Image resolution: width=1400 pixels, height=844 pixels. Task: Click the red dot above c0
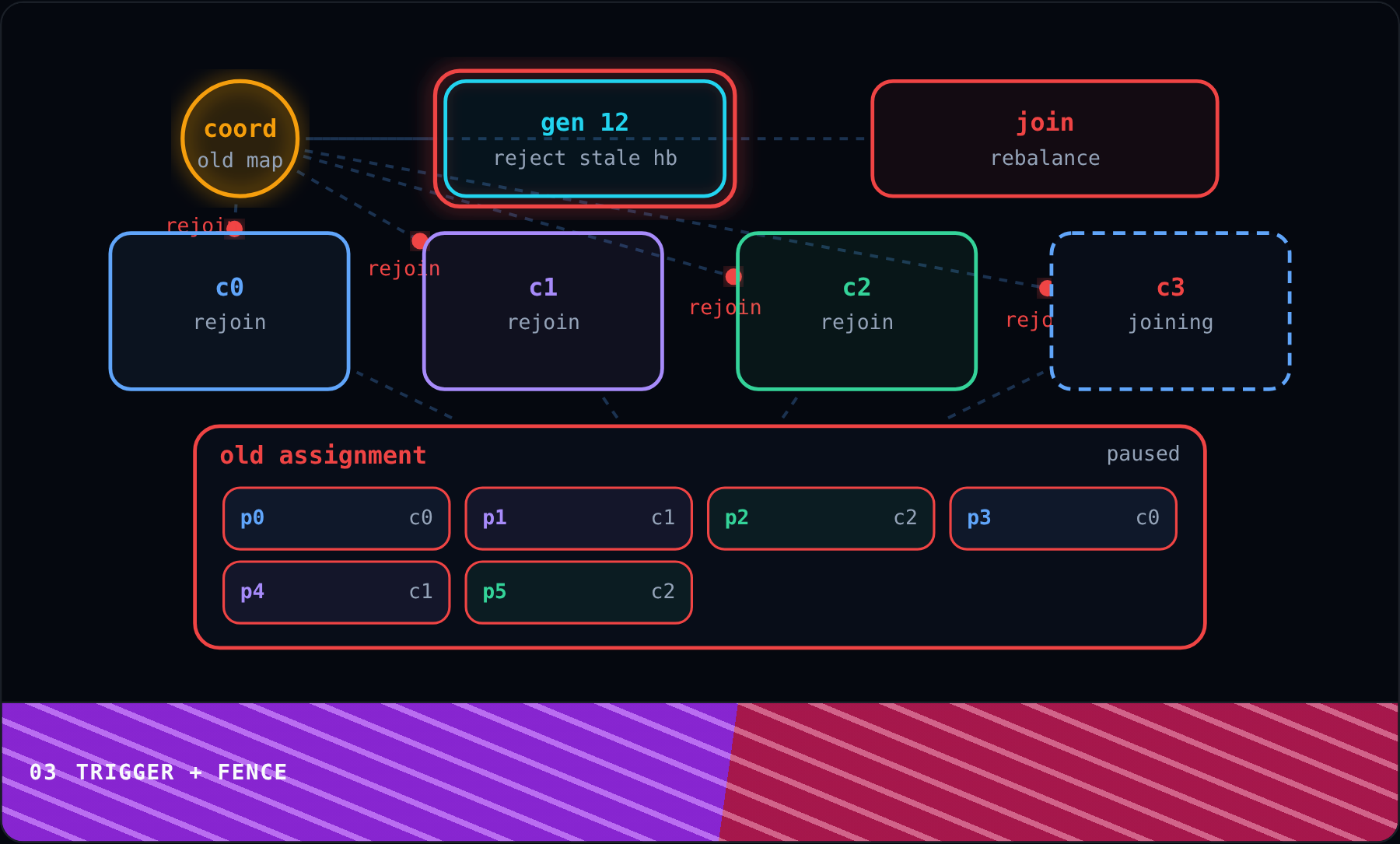234,229
